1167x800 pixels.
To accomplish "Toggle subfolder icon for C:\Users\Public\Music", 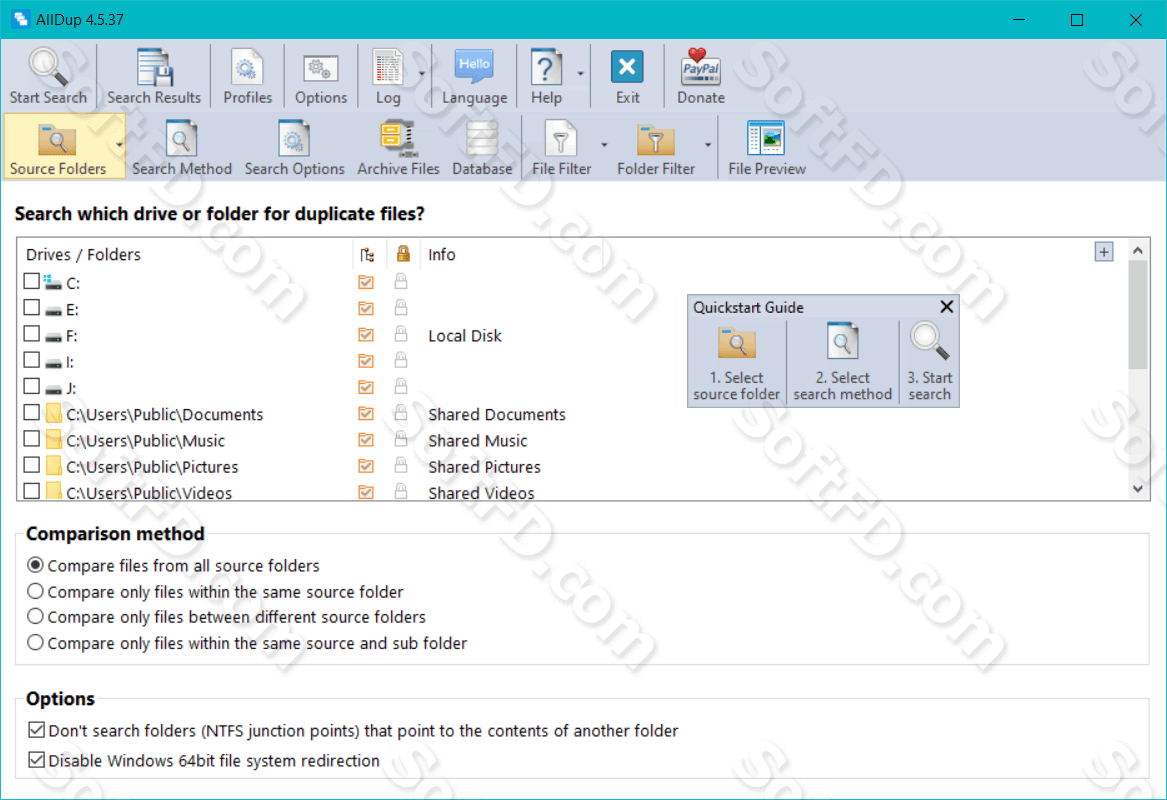I will [x=365, y=440].
